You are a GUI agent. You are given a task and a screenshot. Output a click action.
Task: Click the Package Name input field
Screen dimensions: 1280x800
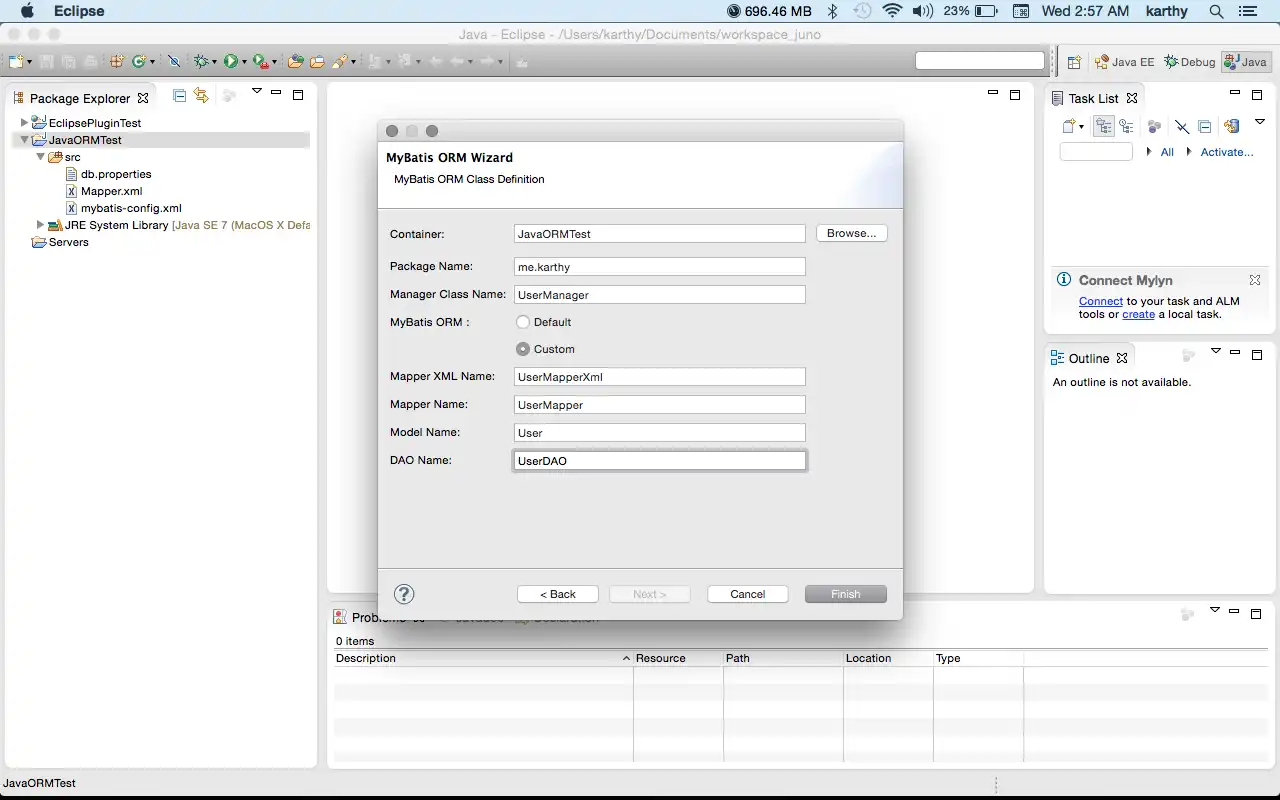coord(659,267)
